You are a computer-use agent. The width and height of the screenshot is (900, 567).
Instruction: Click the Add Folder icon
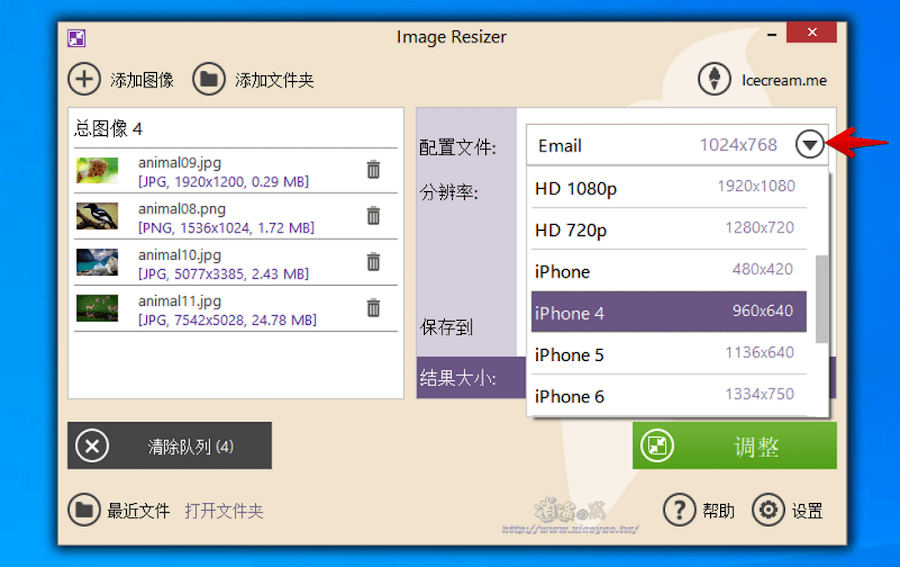208,79
